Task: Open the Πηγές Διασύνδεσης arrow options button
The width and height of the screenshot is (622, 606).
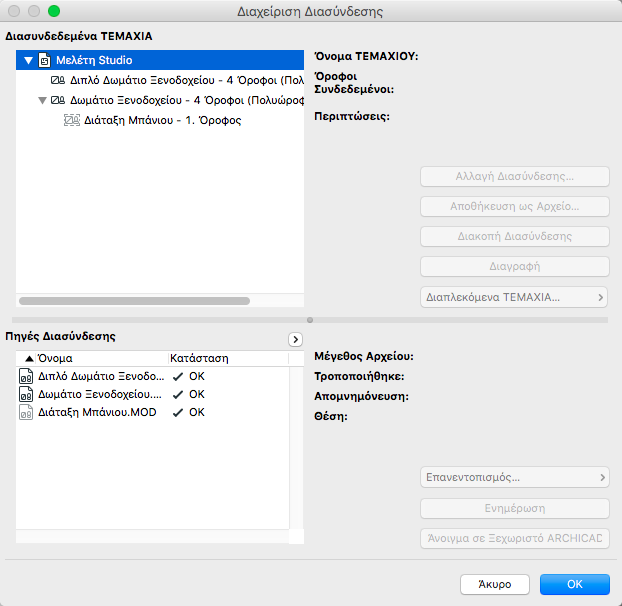Action: click(295, 339)
